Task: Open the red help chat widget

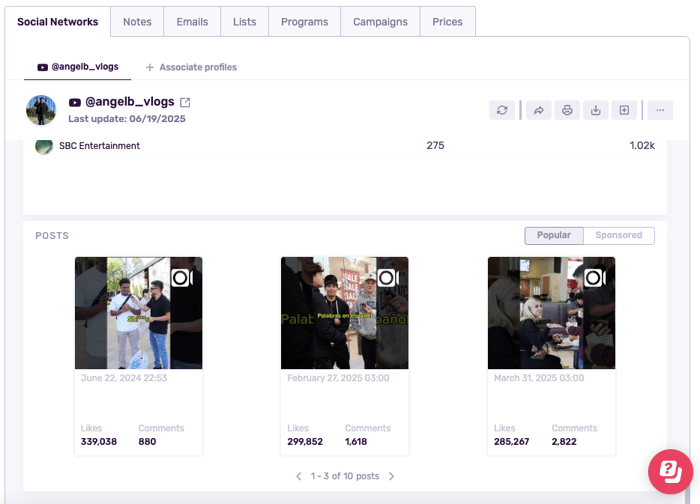Action: (x=670, y=471)
